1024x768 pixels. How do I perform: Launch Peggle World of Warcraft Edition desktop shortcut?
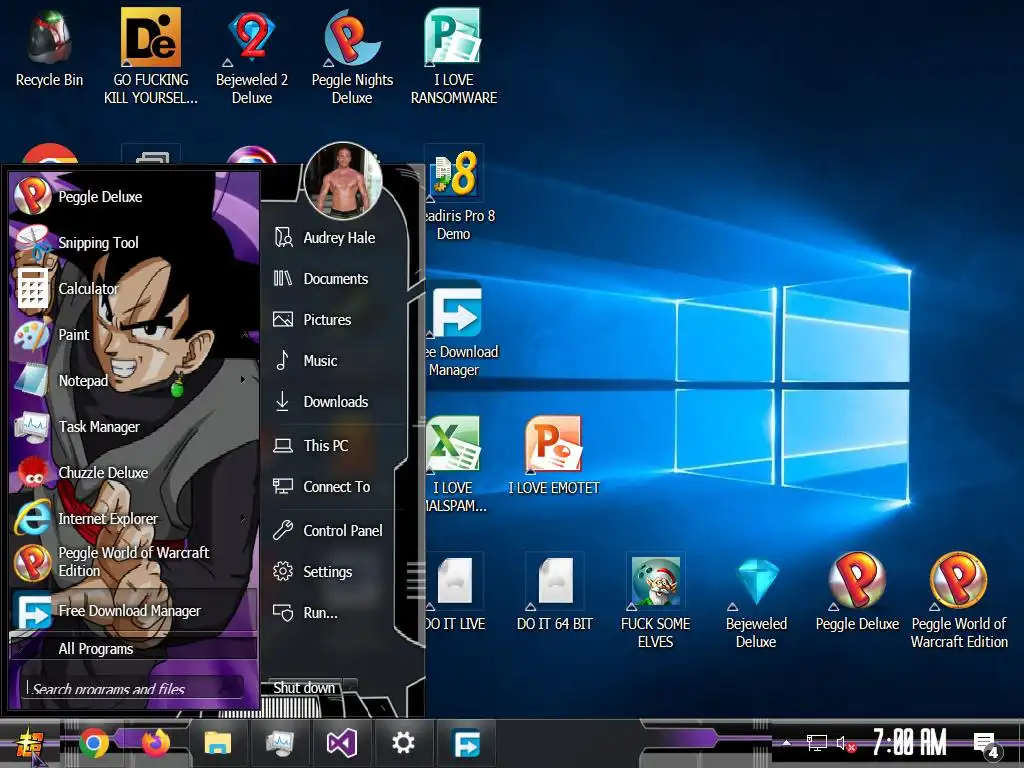pos(959,600)
